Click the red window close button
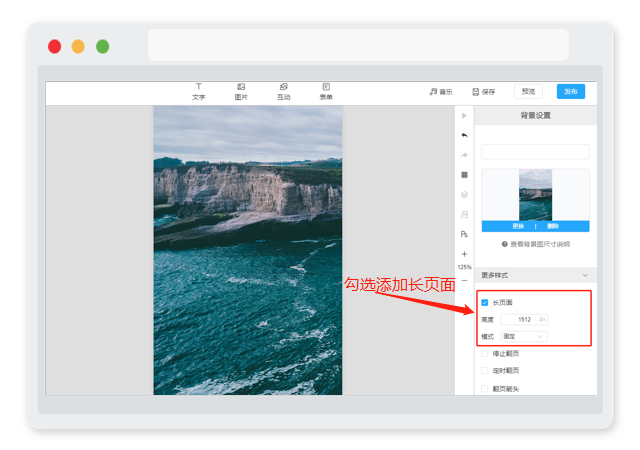Screen dimensions: 640x450 point(55,47)
